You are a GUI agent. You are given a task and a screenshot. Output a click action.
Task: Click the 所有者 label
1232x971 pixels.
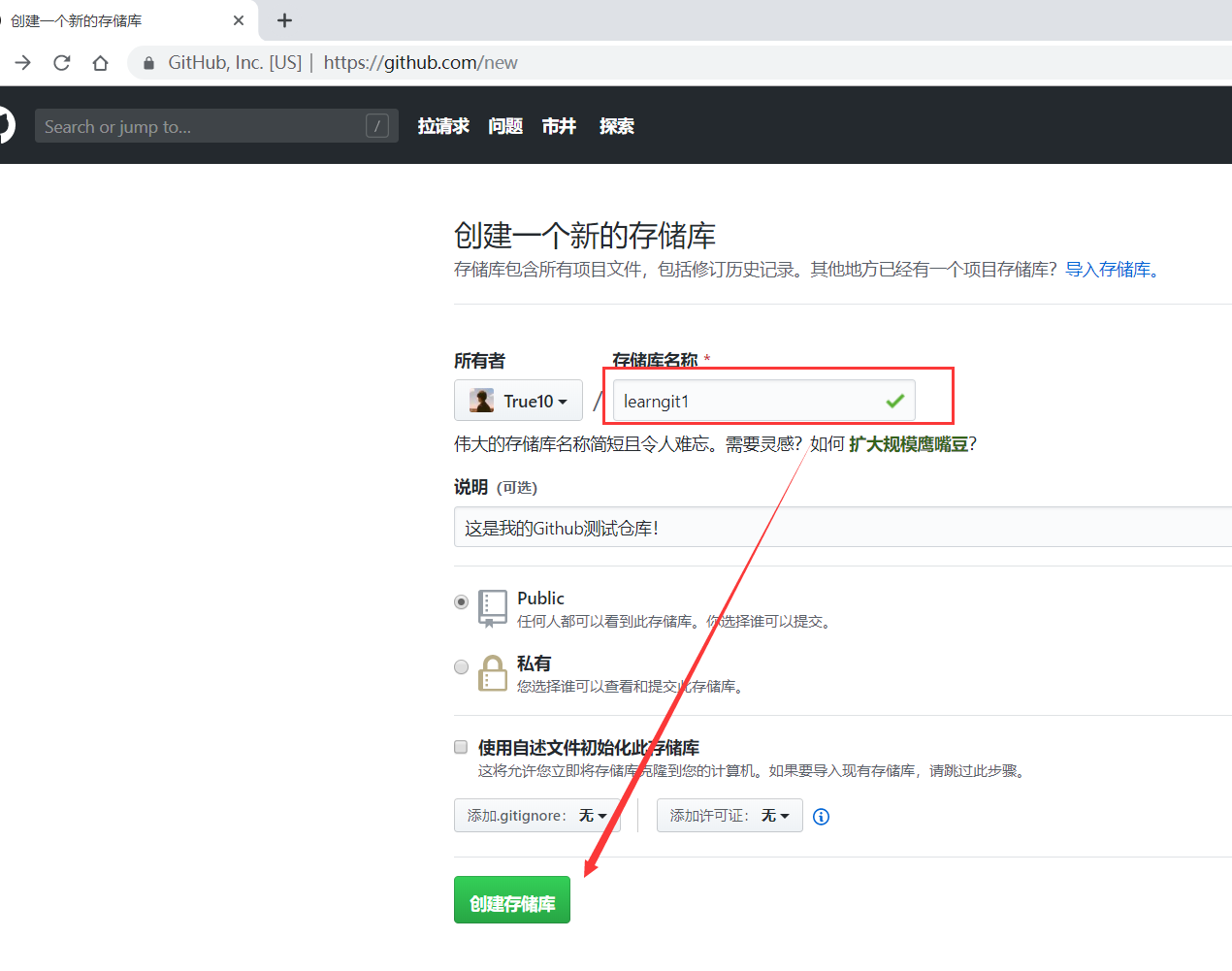(479, 361)
